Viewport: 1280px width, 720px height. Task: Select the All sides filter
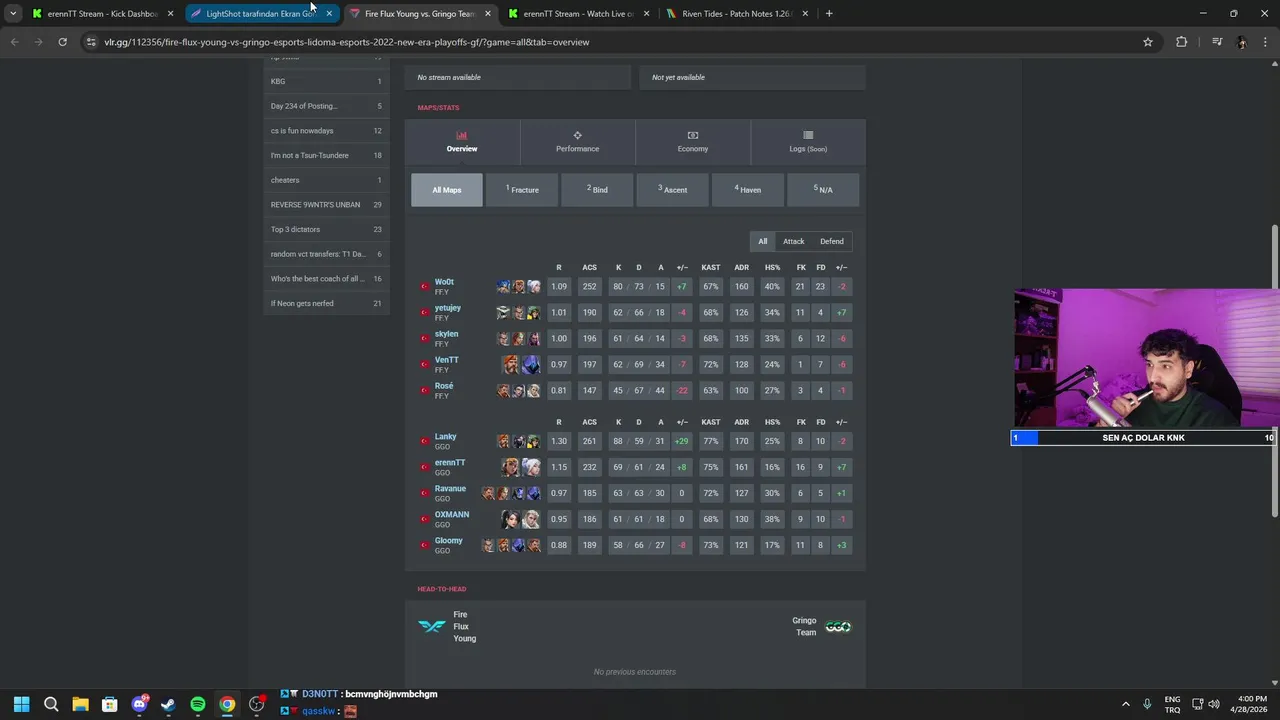coord(762,241)
